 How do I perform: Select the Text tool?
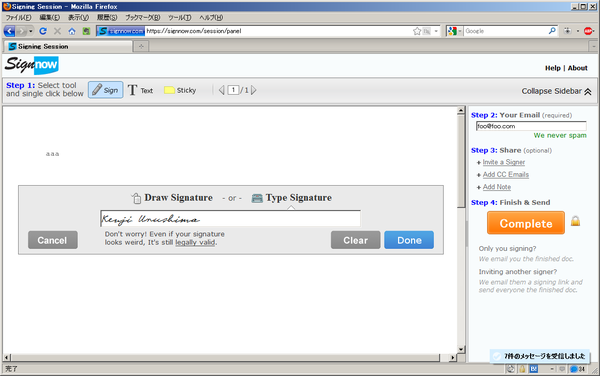tap(140, 90)
